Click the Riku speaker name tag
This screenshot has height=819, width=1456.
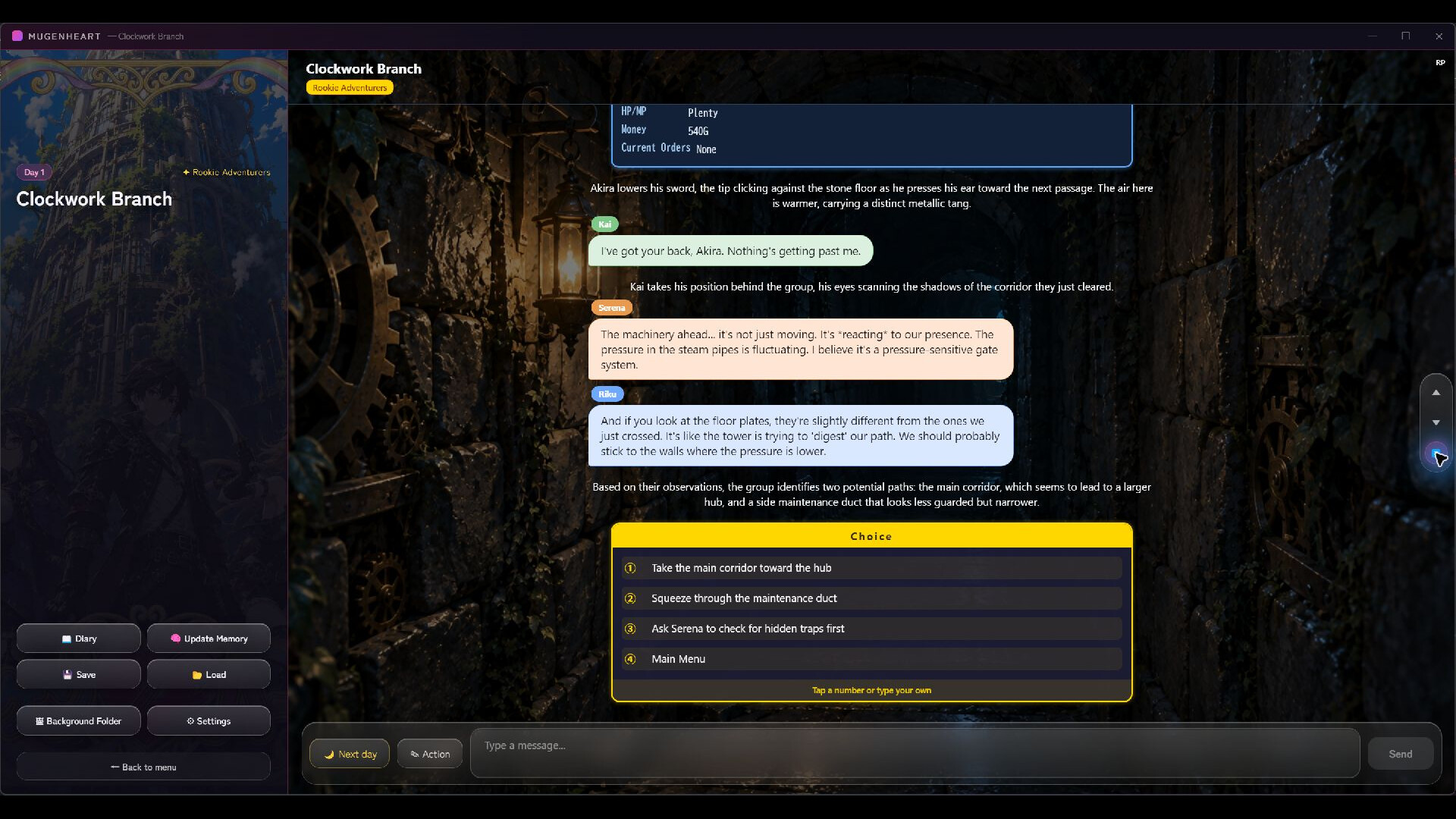pyautogui.click(x=607, y=394)
